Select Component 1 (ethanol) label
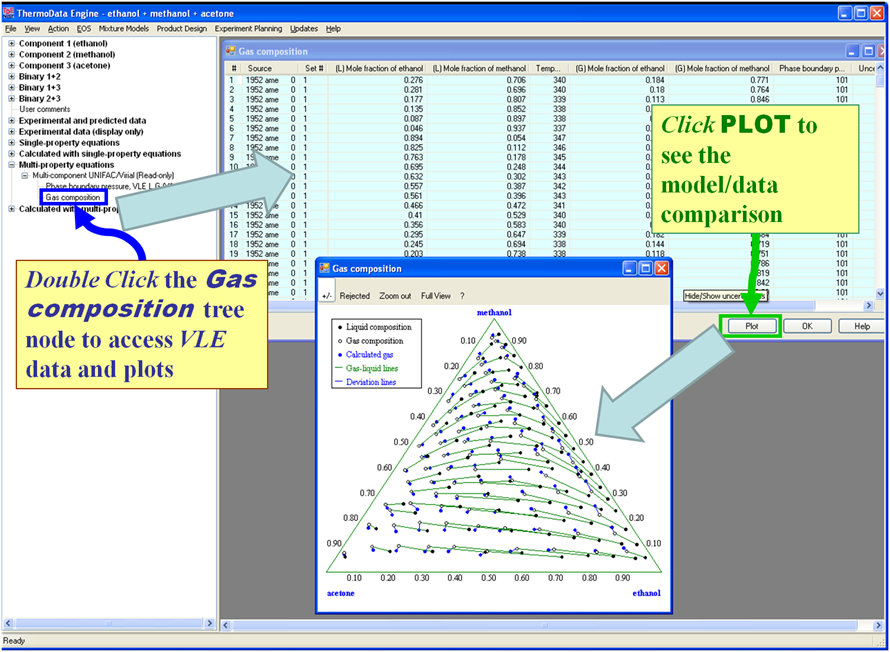 (x=63, y=43)
